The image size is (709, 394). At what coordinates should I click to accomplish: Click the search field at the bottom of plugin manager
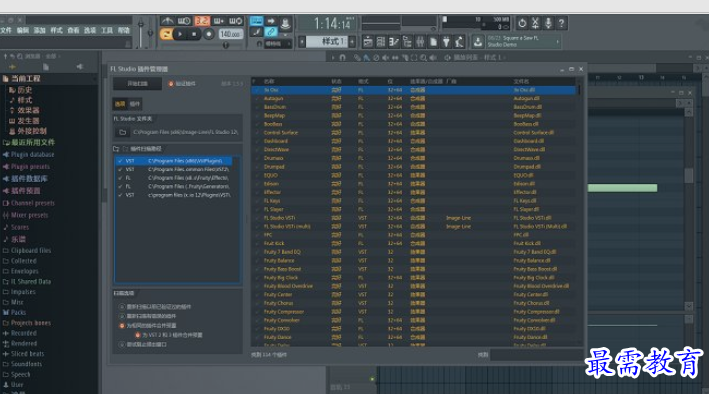pos(536,355)
